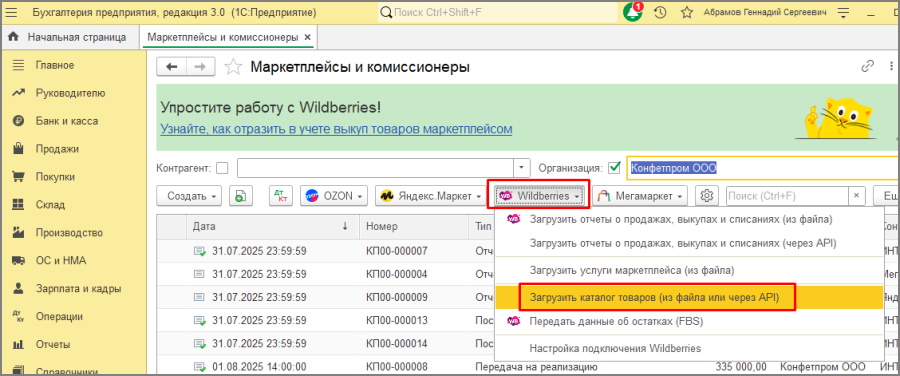Screen dimensions: 900x376
Task: Open Настройка подключения Wildberries
Action: point(615,348)
